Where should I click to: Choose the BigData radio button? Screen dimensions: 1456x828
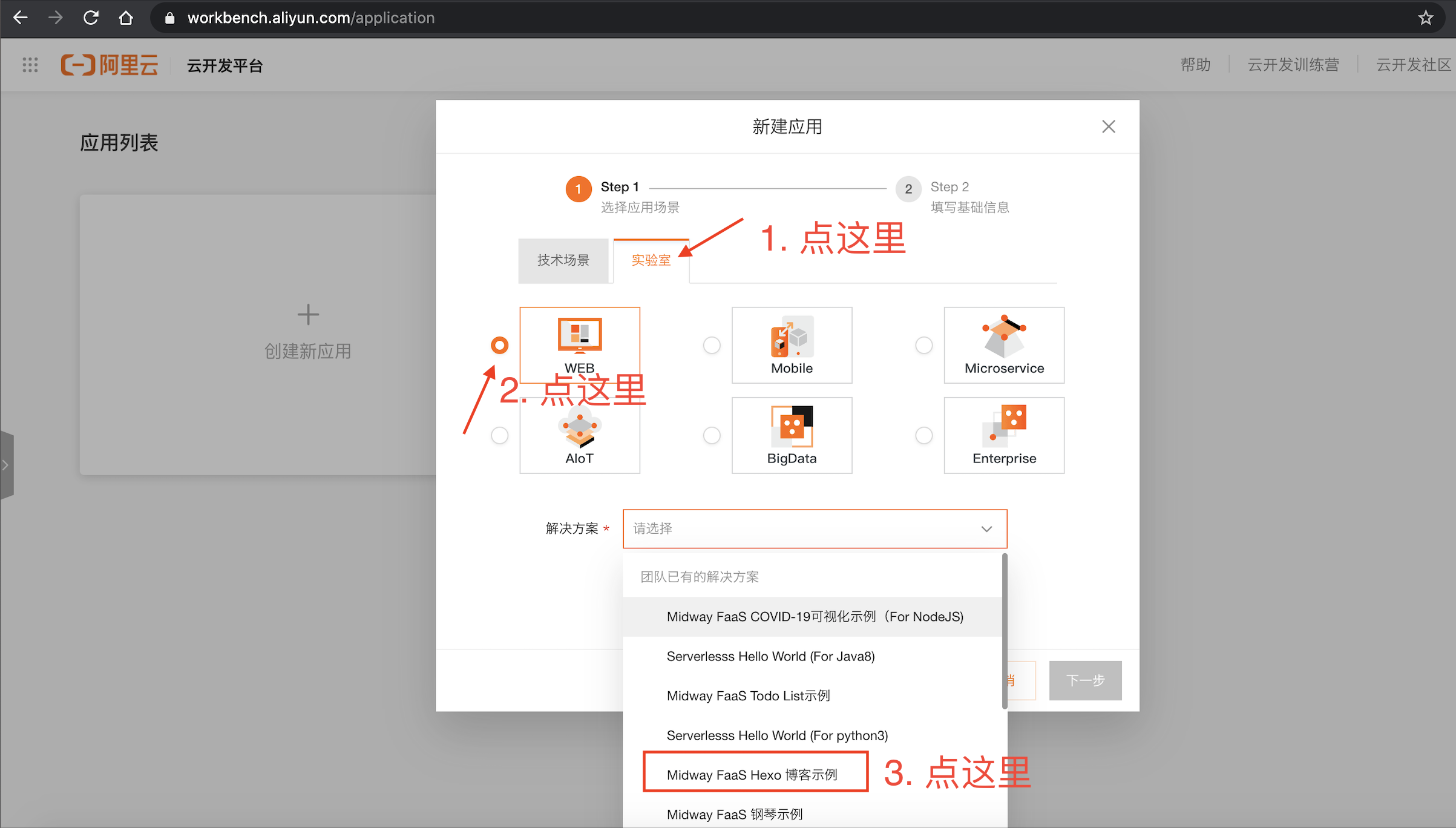712,435
